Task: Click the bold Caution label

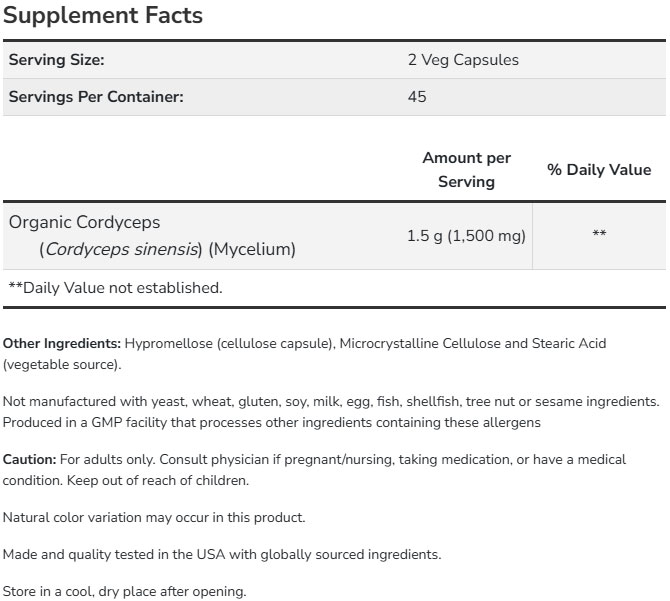Action: pyautogui.click(x=28, y=460)
